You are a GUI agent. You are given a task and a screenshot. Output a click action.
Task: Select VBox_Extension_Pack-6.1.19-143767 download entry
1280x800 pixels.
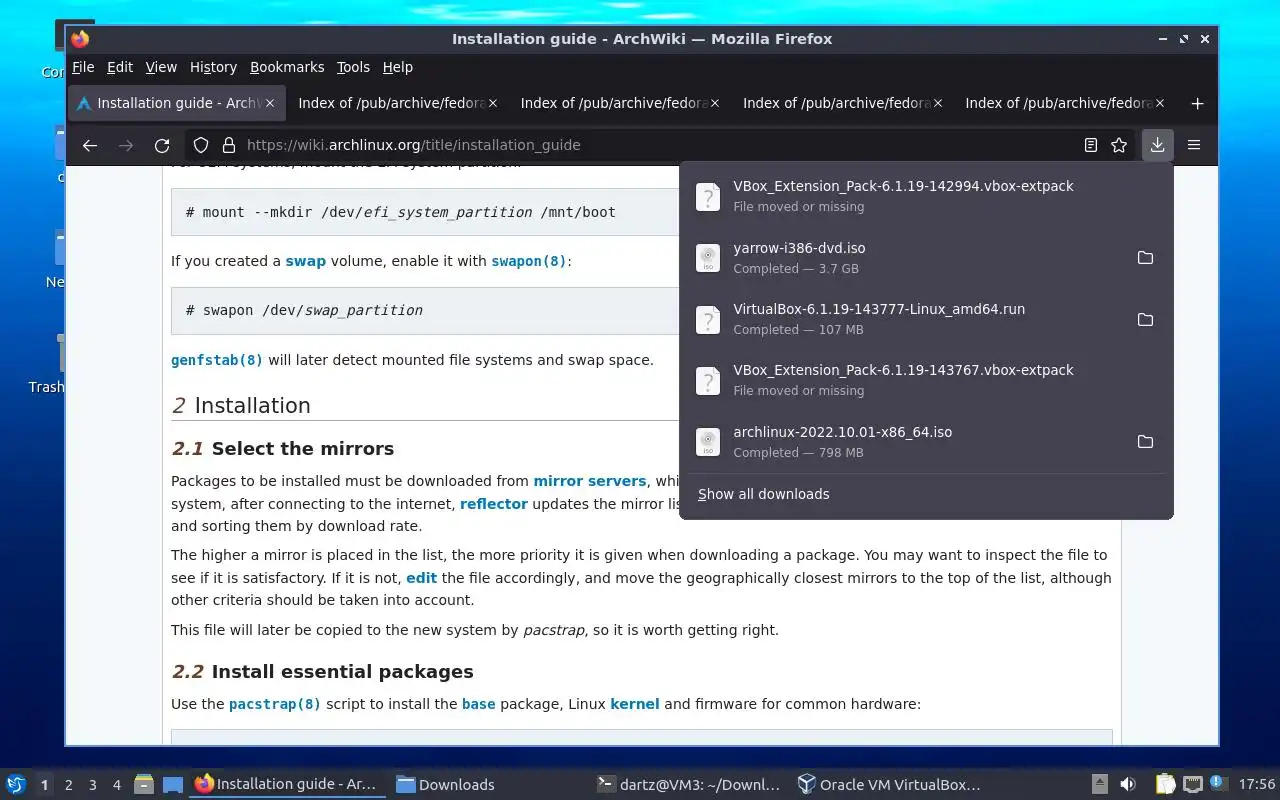click(x=926, y=380)
